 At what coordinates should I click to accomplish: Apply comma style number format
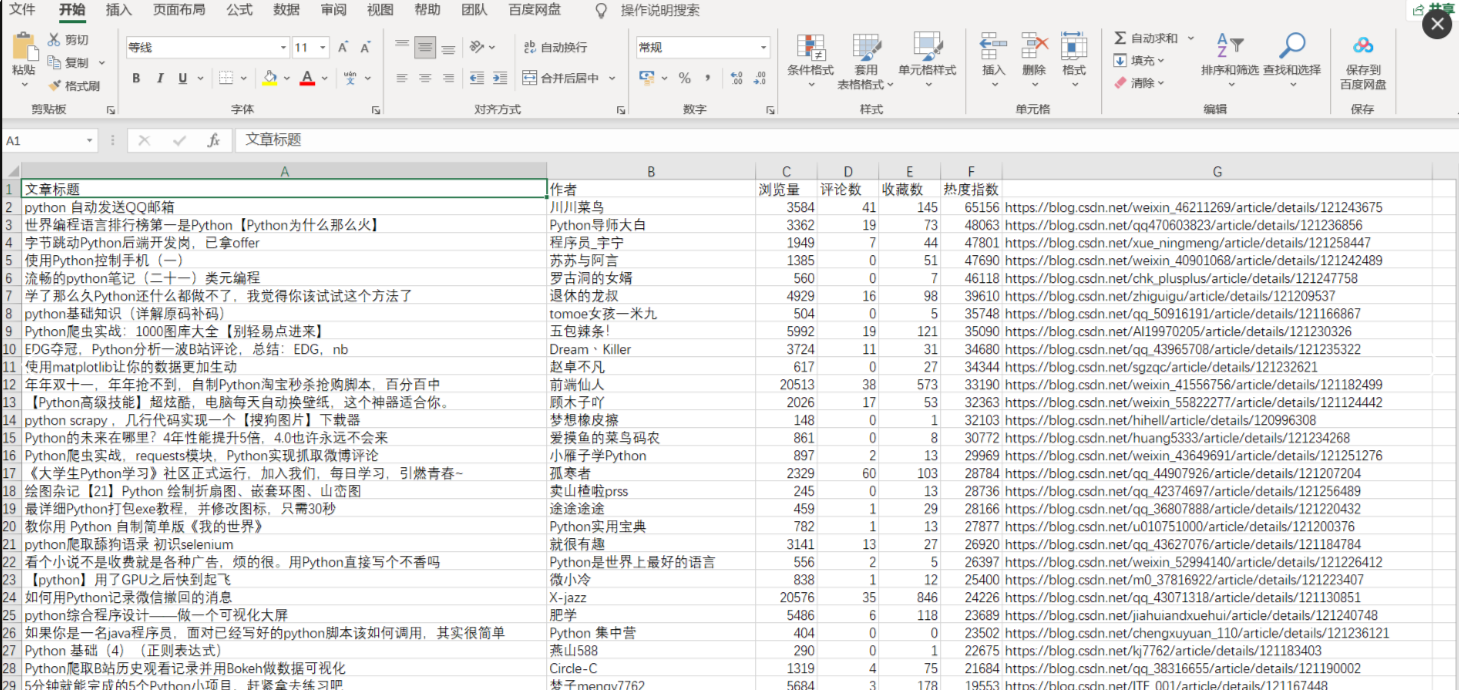click(708, 78)
